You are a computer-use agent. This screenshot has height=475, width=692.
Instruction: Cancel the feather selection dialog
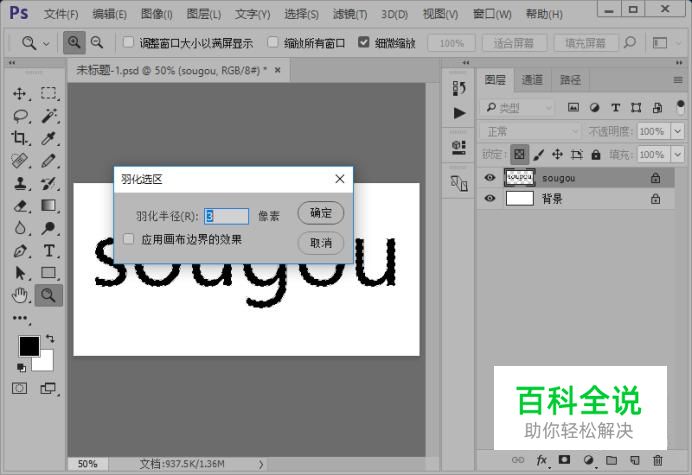tap(321, 243)
